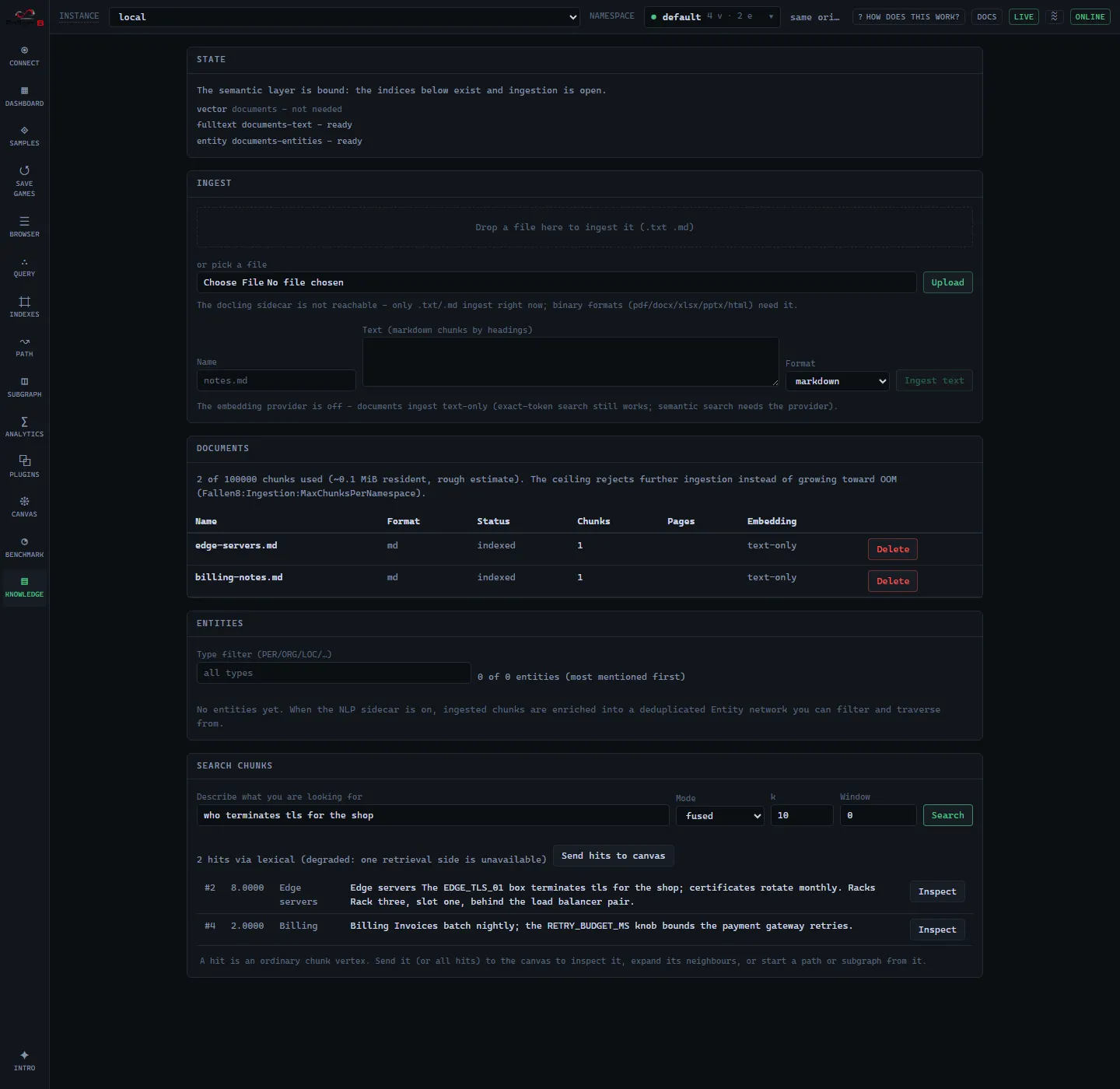Click the Search button
The height and width of the screenshot is (1089, 1120).
[x=947, y=815]
